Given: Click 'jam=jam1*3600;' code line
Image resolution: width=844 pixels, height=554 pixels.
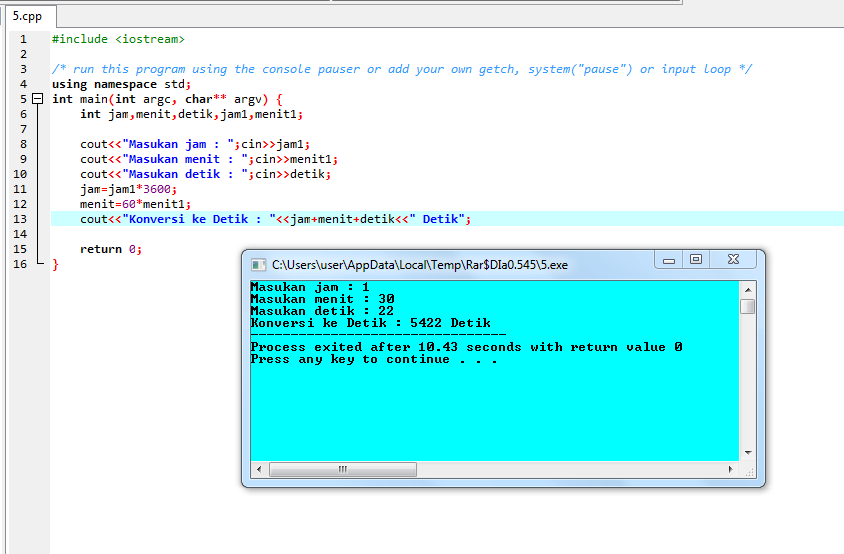Looking at the screenshot, I should [x=128, y=190].
